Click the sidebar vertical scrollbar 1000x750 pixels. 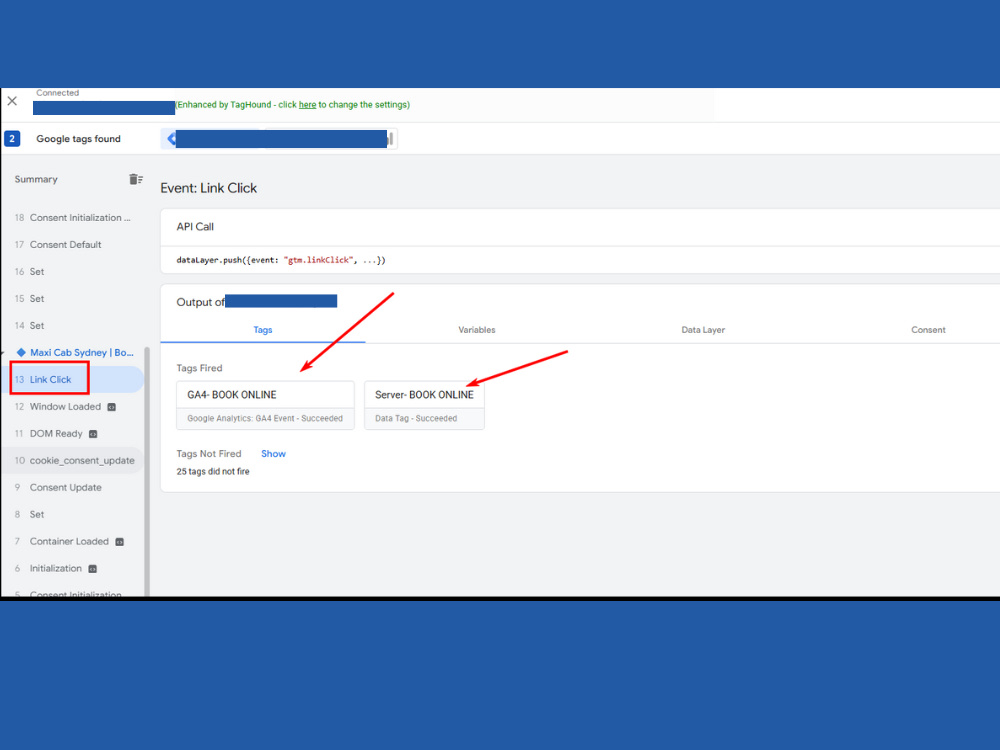[147, 471]
